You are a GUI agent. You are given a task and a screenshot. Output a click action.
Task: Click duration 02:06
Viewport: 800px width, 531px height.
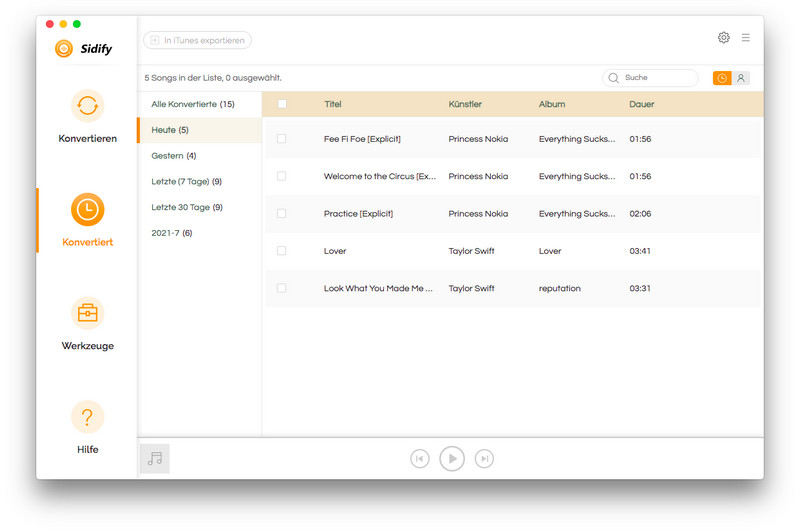[640, 213]
